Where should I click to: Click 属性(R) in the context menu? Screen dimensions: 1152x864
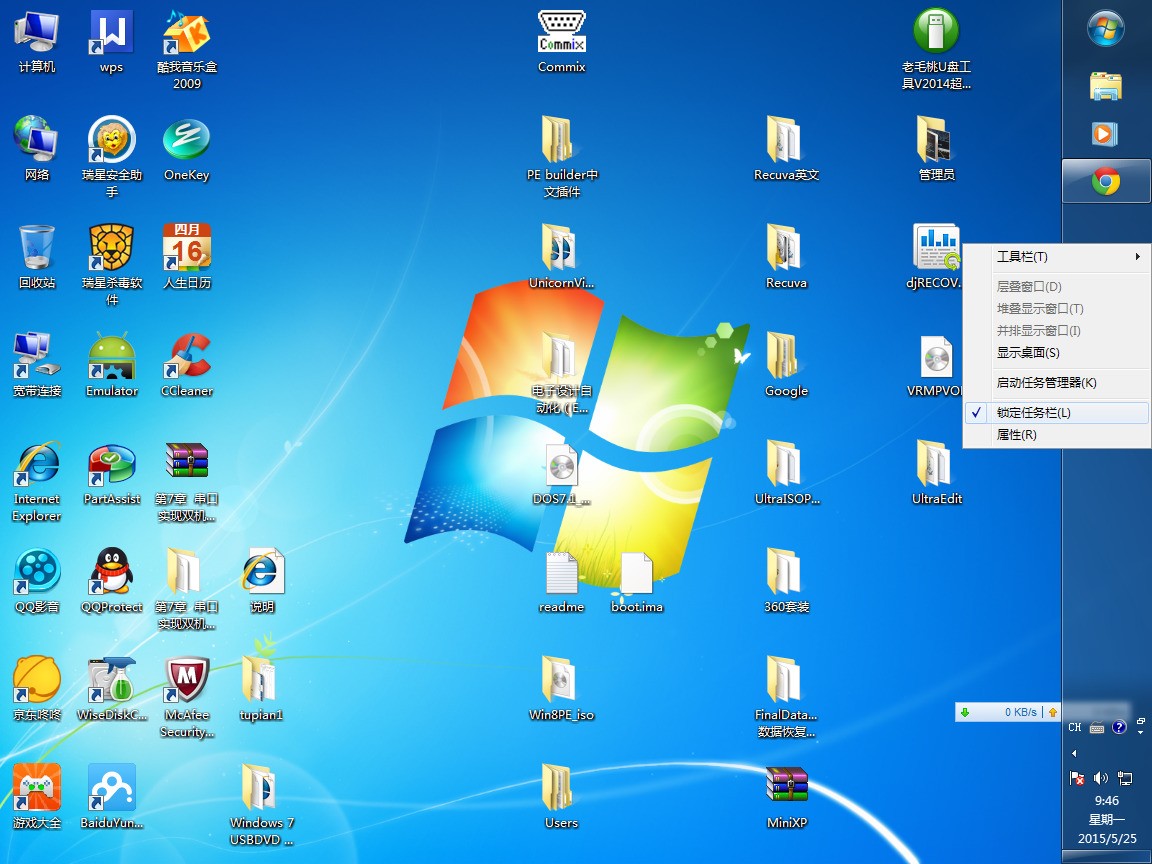pos(1016,434)
